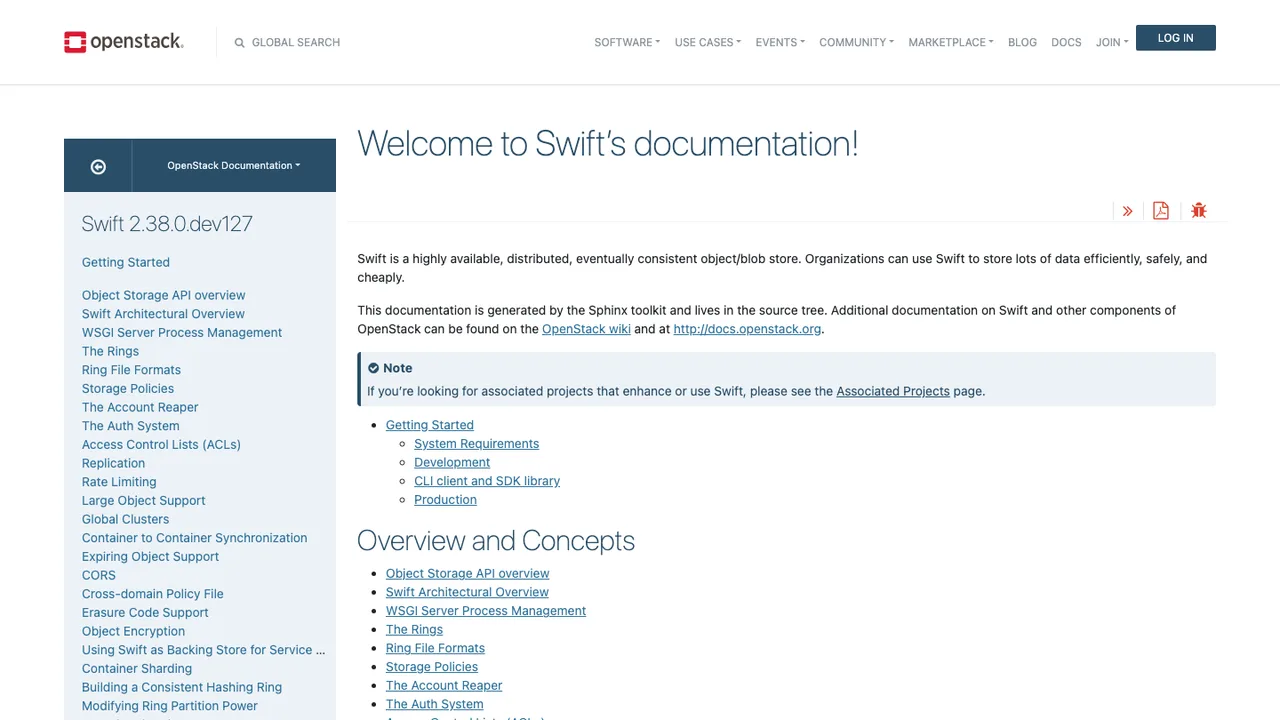
Task: Expand the JOIN menu
Action: (x=1112, y=43)
